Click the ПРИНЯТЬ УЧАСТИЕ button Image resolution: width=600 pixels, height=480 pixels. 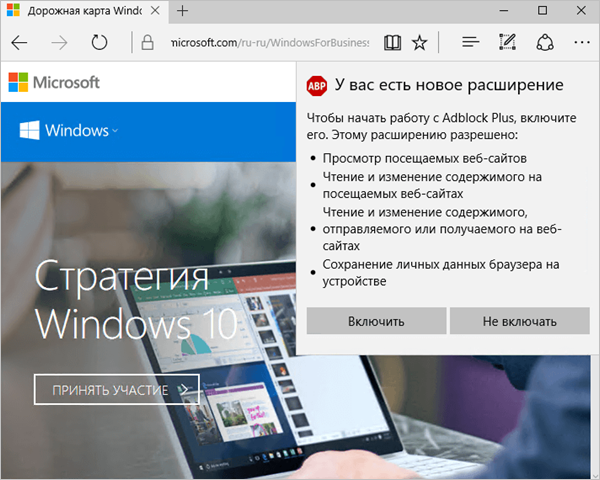[117, 389]
